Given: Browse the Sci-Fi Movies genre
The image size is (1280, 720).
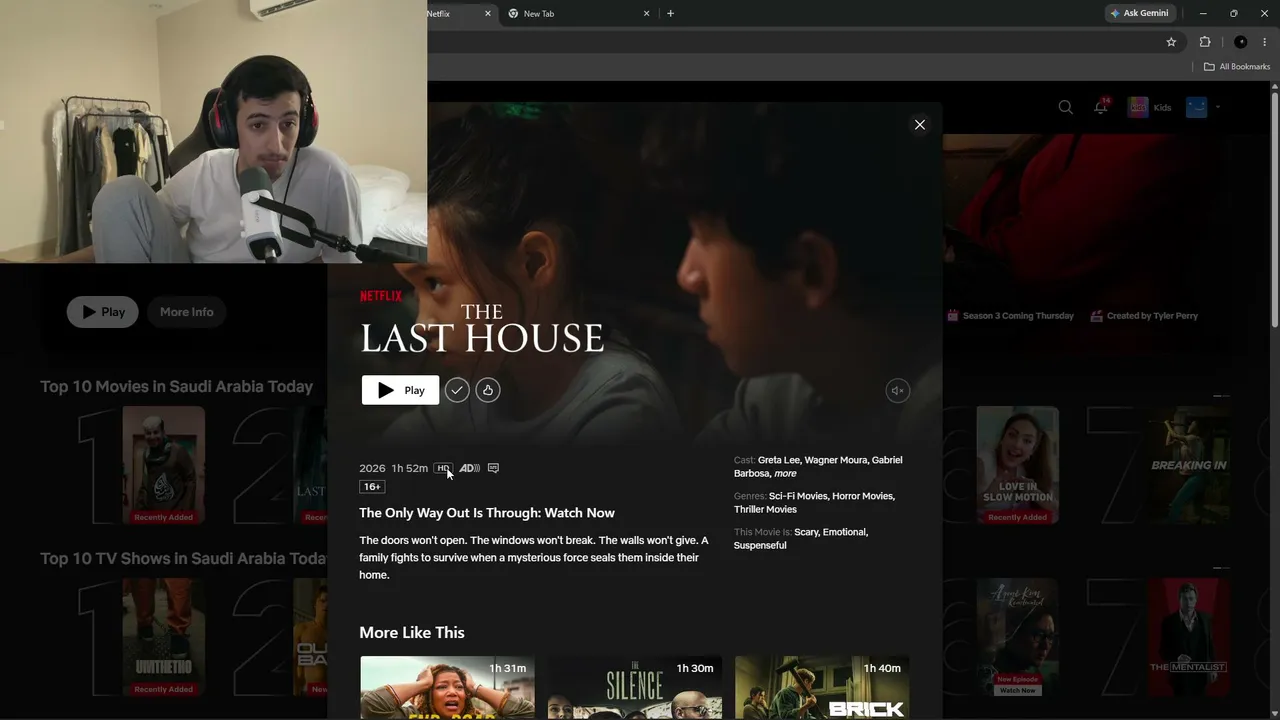Looking at the screenshot, I should (799, 496).
